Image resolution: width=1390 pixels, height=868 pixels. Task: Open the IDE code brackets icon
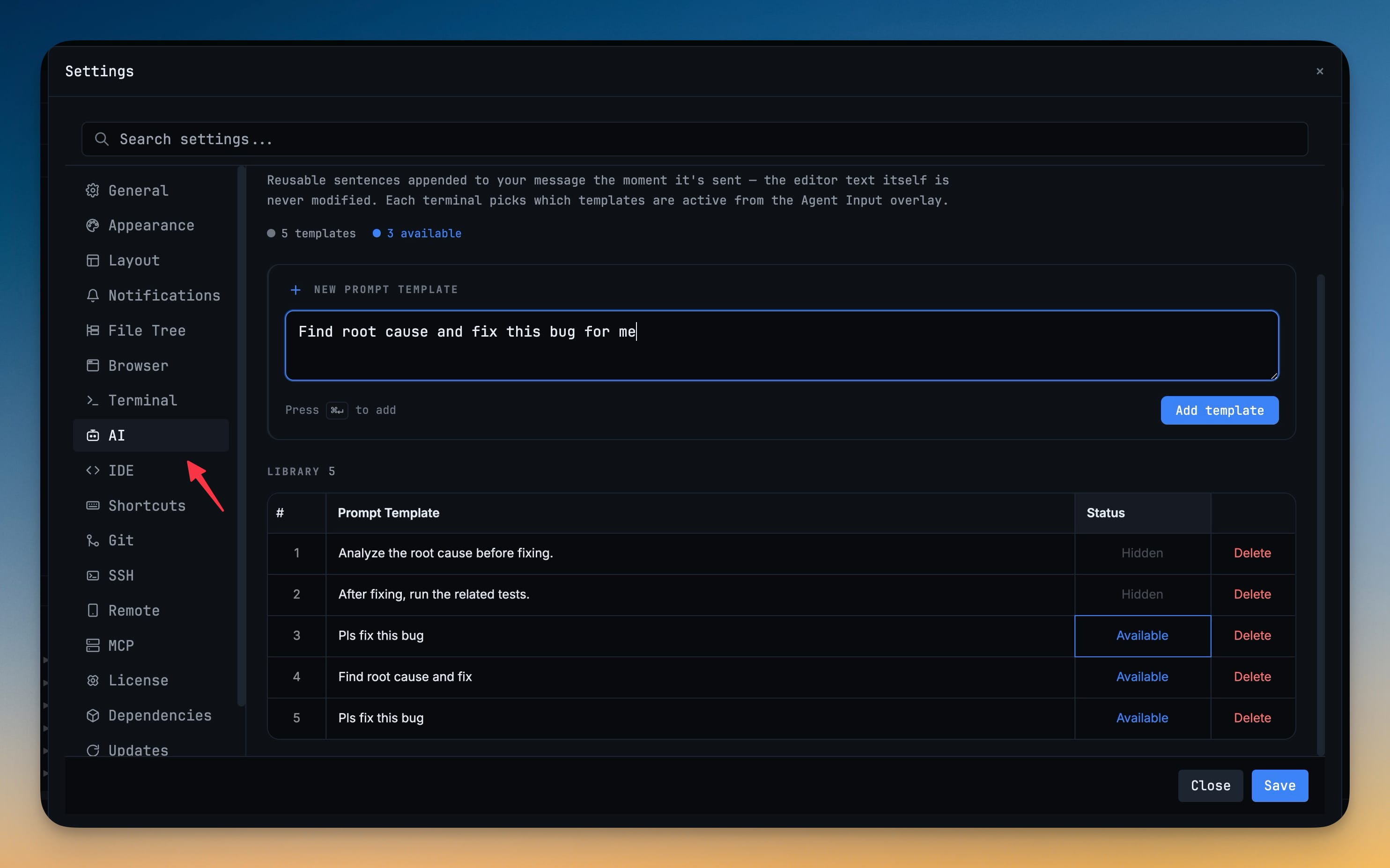pos(92,471)
